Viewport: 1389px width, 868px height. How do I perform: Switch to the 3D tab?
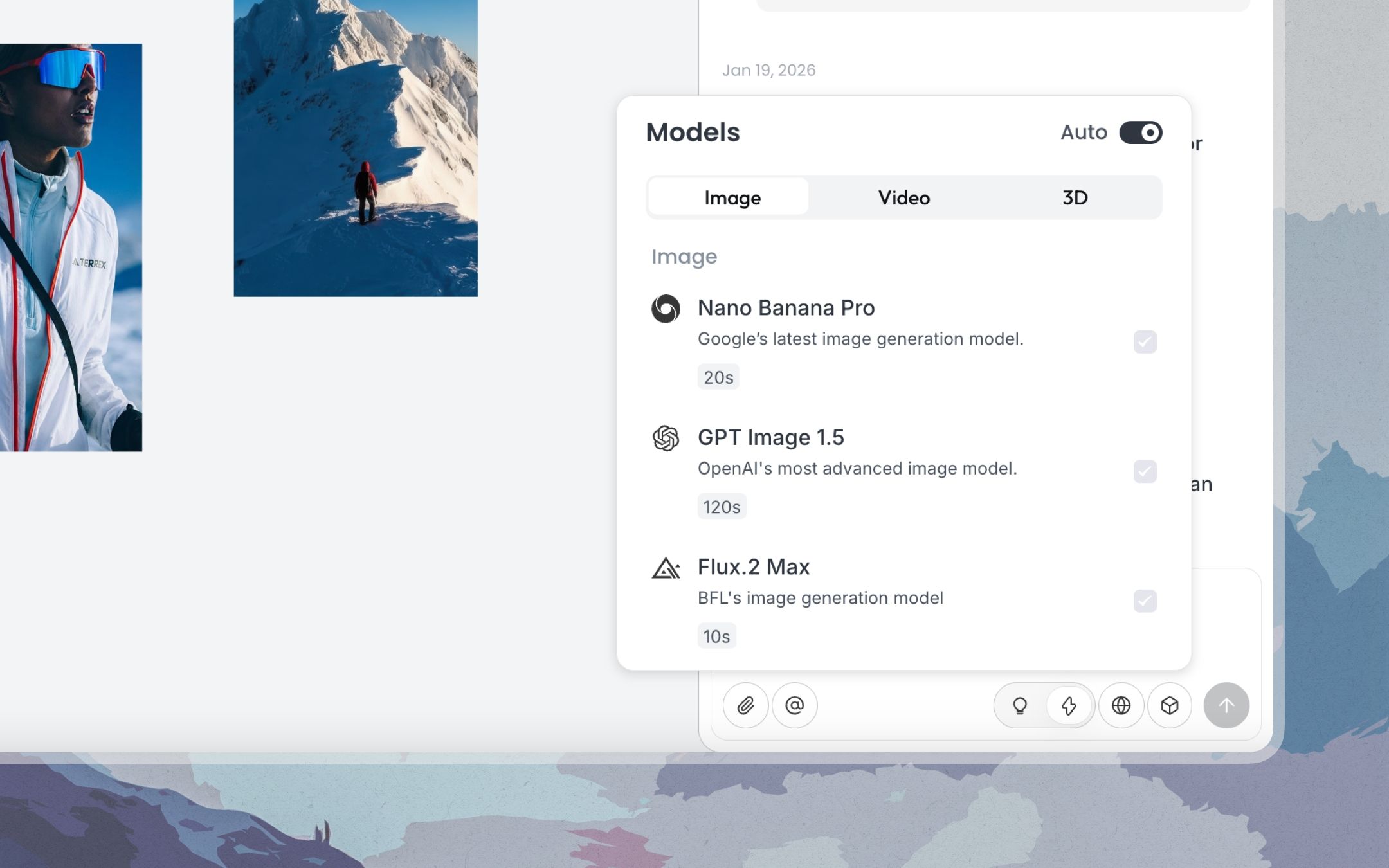pos(1075,197)
